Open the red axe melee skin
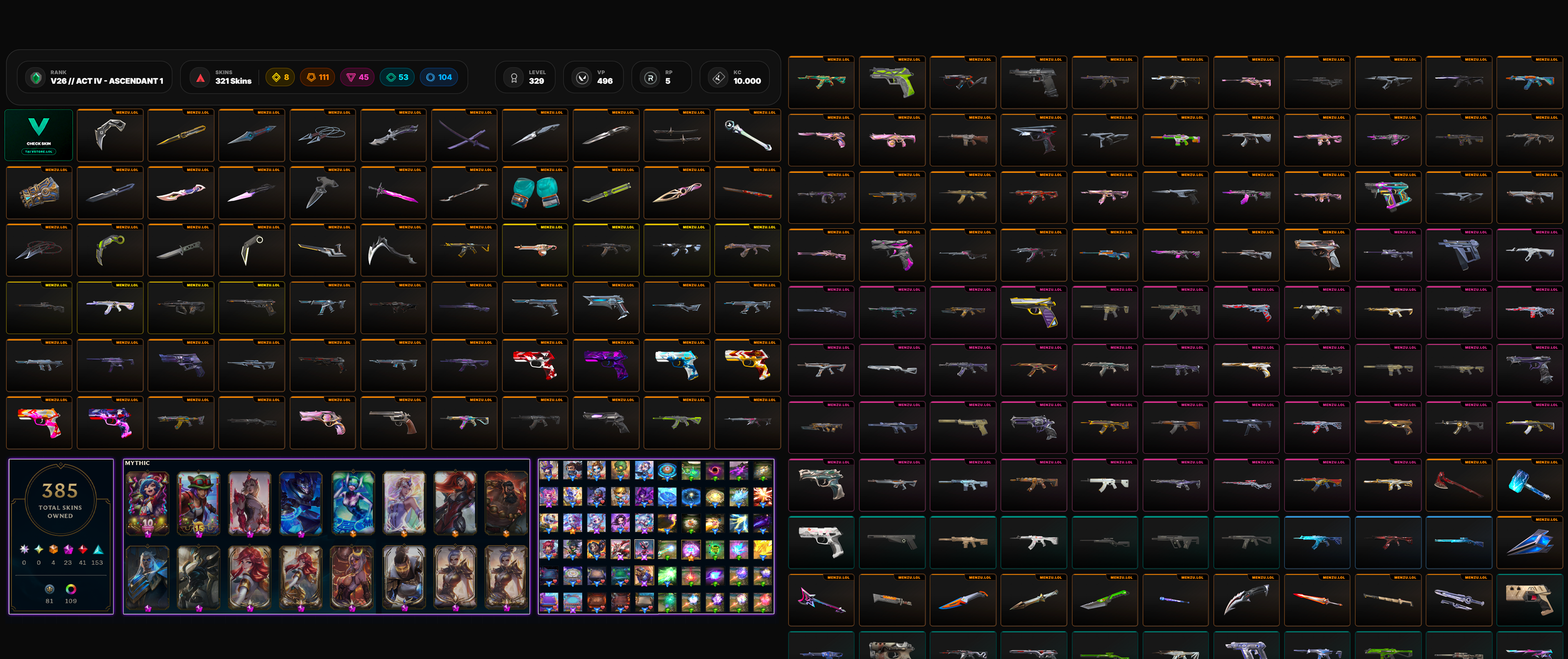 coord(1459,485)
